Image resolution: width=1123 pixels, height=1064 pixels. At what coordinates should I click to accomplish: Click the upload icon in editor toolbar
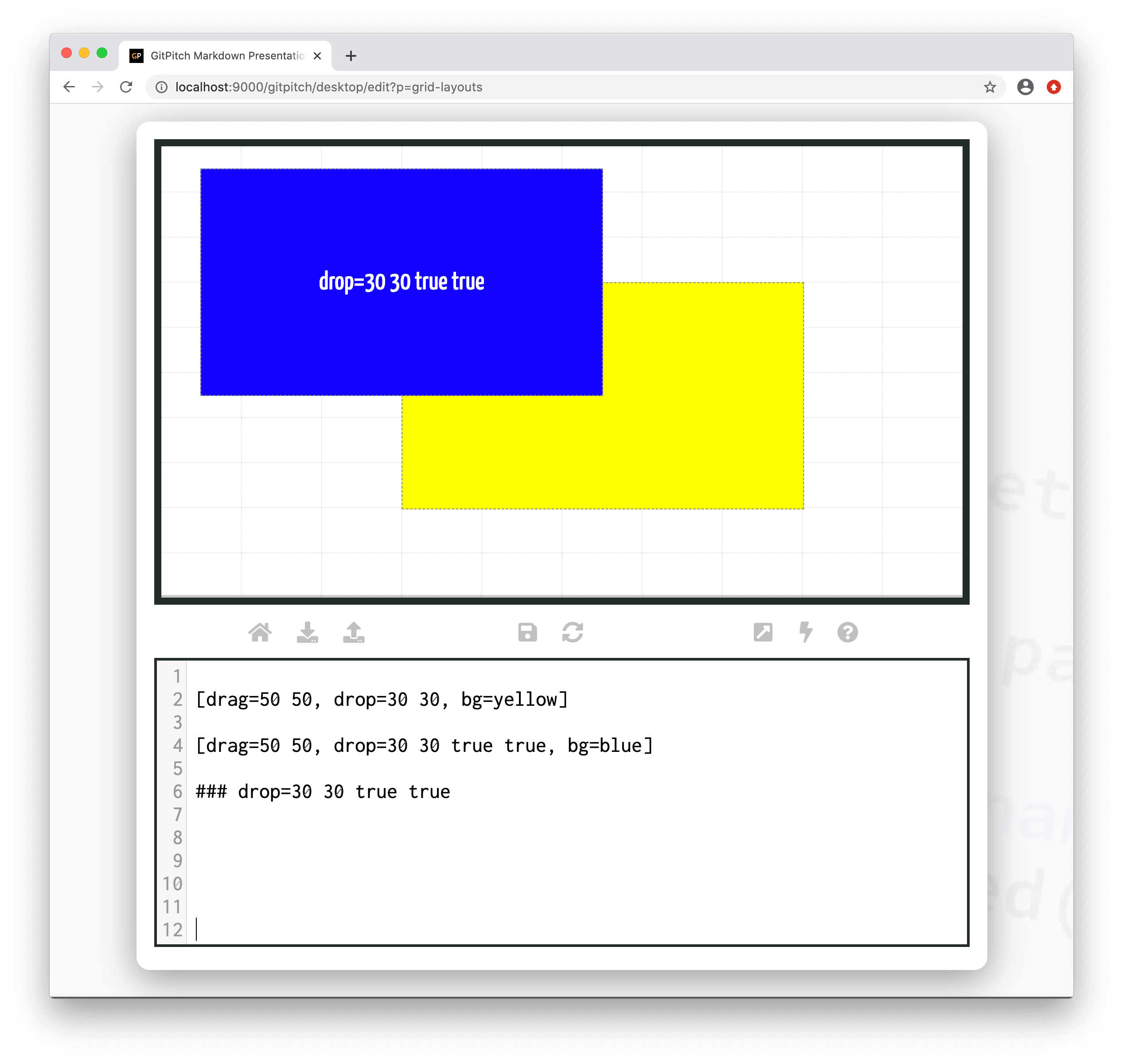point(354,632)
